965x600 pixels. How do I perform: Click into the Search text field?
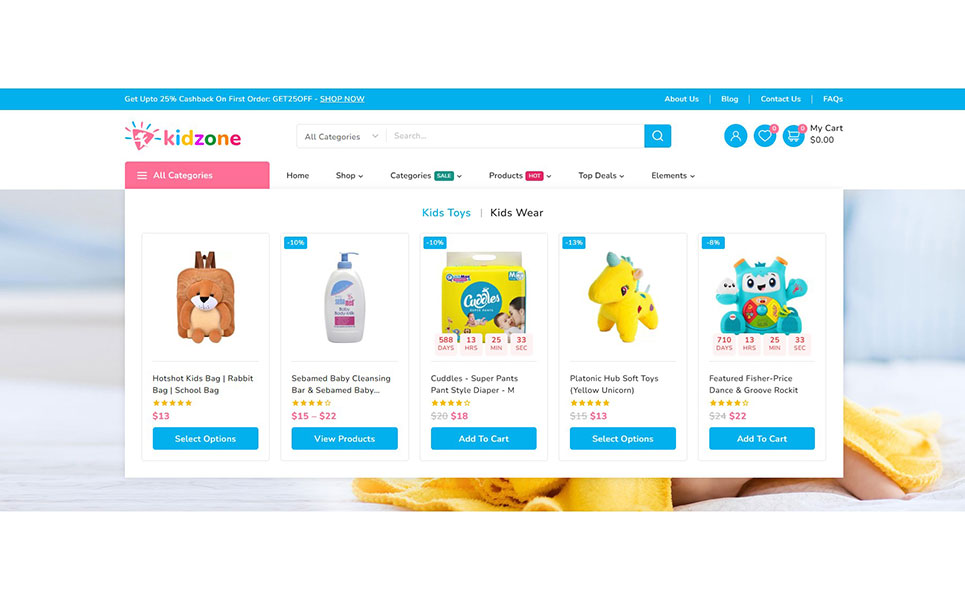pyautogui.click(x=515, y=136)
